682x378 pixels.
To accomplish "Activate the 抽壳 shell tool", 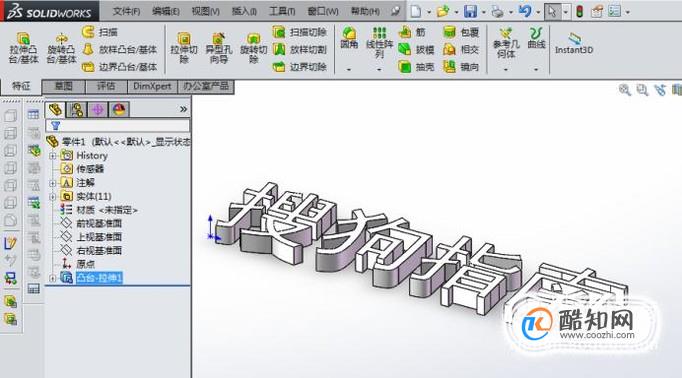I will tap(417, 67).
